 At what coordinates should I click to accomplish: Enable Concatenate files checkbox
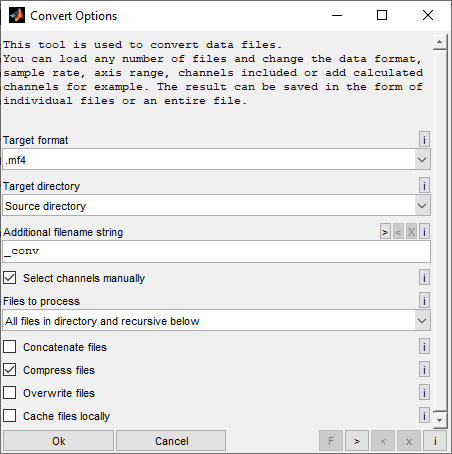(x=10, y=347)
